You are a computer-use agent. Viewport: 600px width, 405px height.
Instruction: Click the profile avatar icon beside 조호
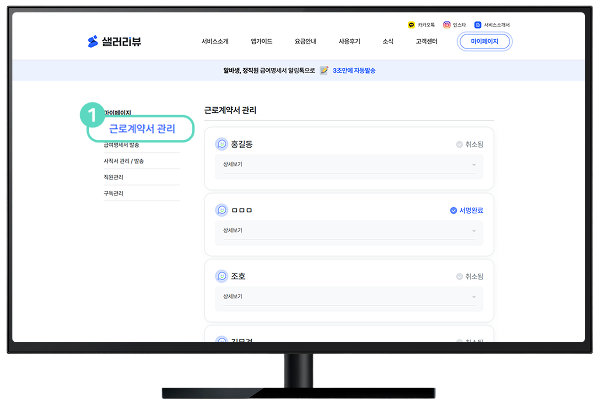(222, 276)
